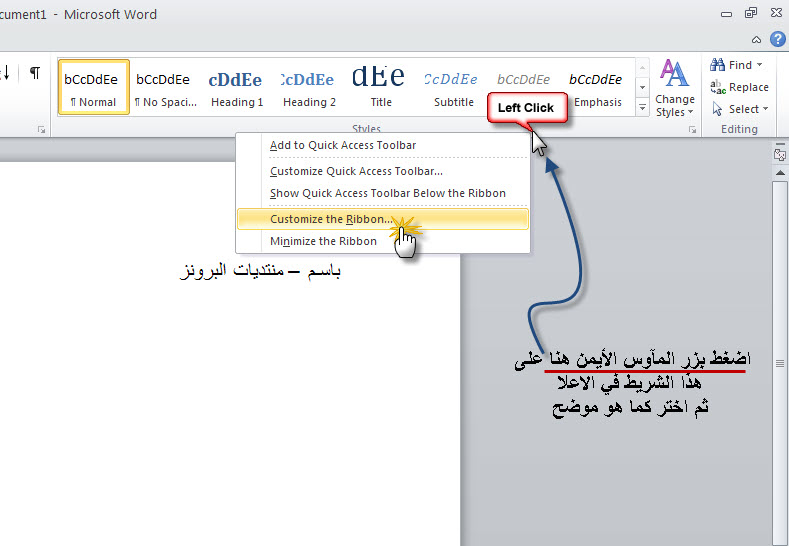Click the Select cursor icon
This screenshot has height=546, width=789.
[718, 109]
